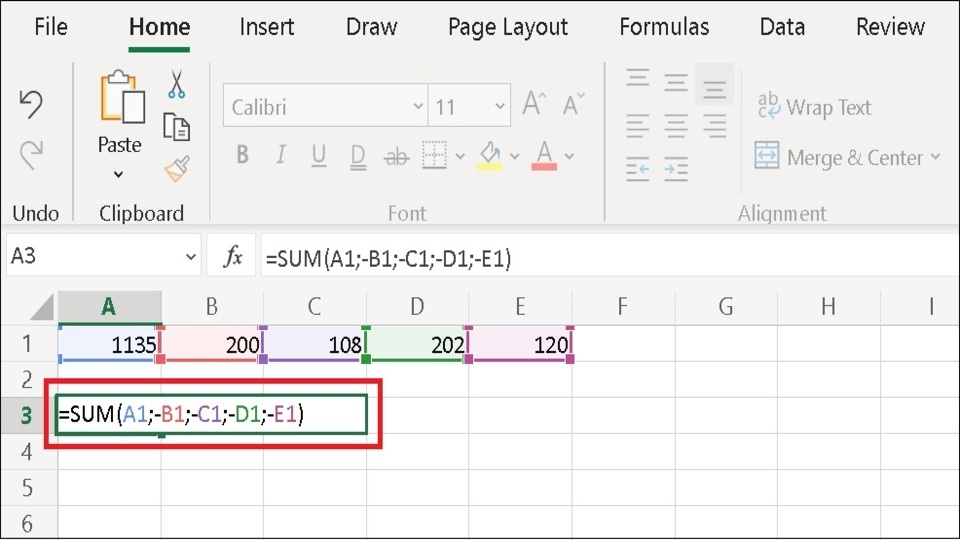
Task: Click the Paste clipboard icon
Action: click(x=122, y=97)
